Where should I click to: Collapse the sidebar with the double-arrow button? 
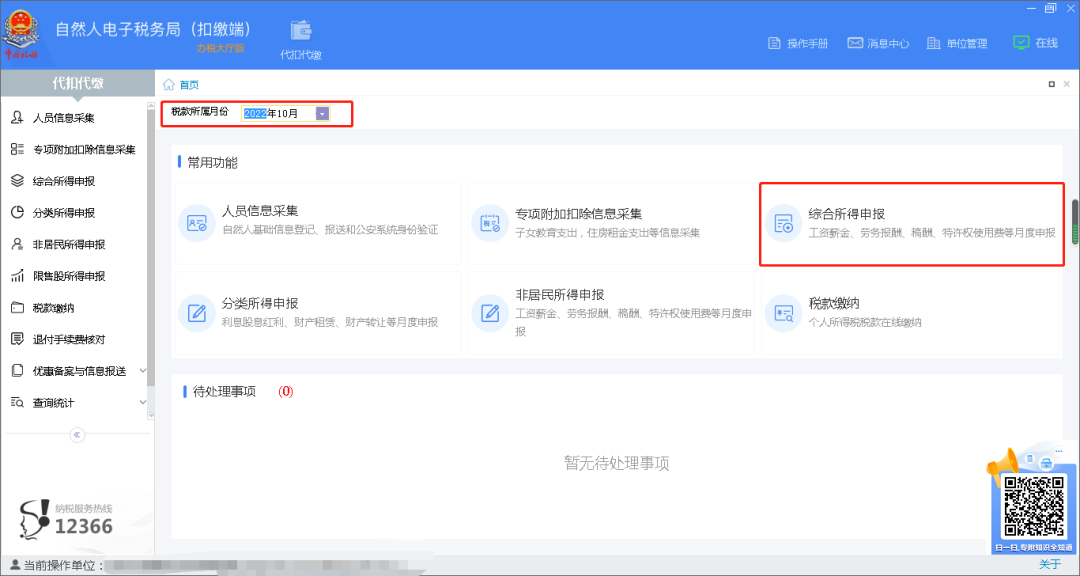(x=77, y=434)
